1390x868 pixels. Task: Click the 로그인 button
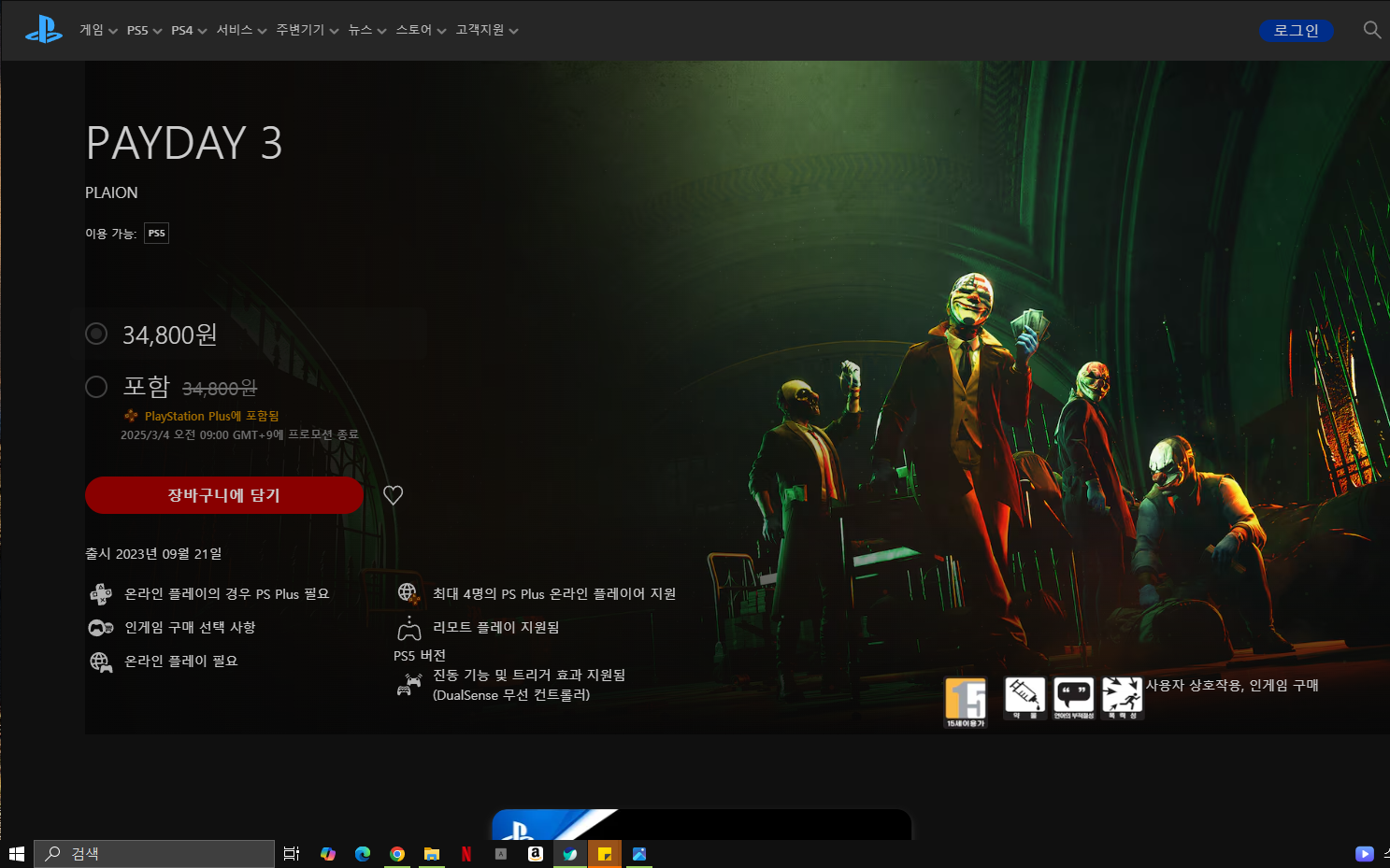coord(1296,30)
